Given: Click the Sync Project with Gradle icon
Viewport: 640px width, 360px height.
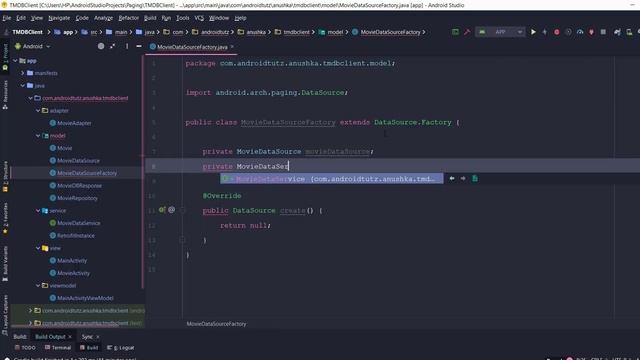Looking at the screenshot, I should pos(617,32).
